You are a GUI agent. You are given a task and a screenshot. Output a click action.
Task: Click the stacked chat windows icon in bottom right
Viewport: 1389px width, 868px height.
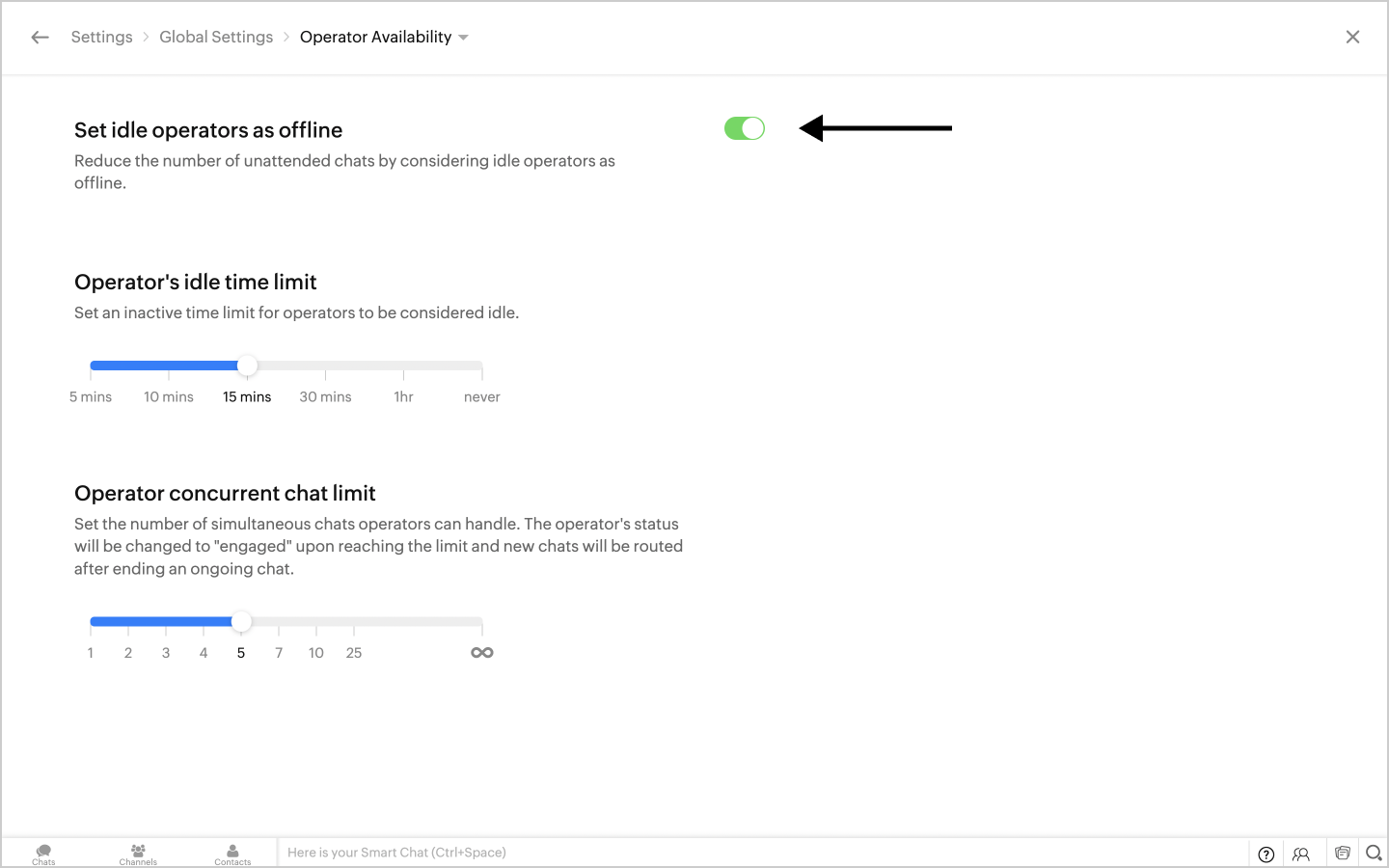1342,853
